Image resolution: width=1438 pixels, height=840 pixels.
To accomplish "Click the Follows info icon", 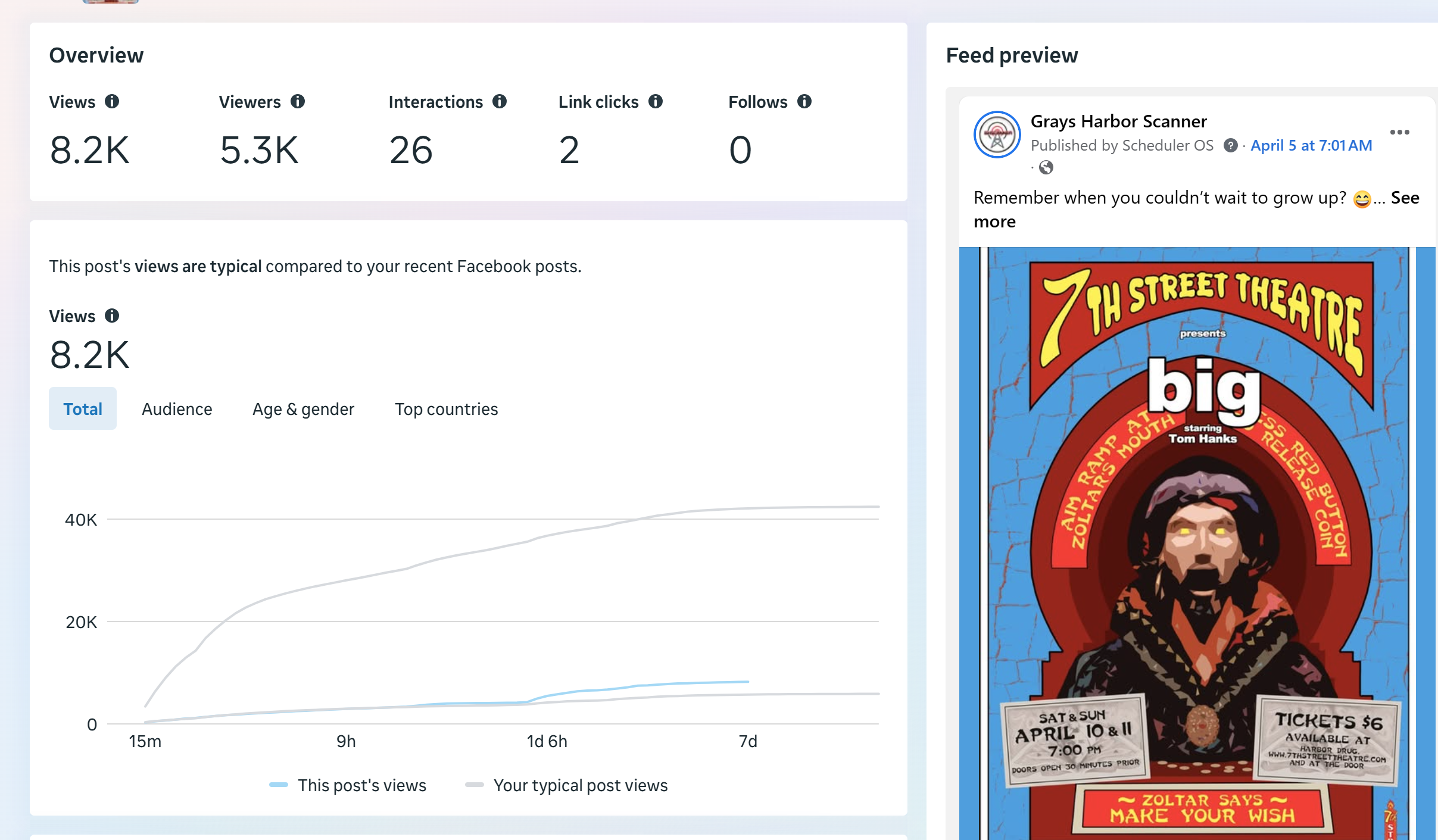I will tap(804, 102).
